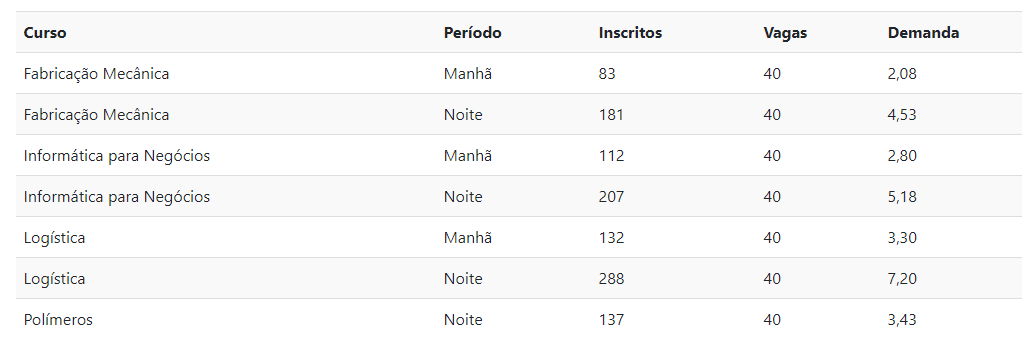Viewport: 1022px width, 361px height.
Task: Click the Curso column header
Action: pos(45,33)
